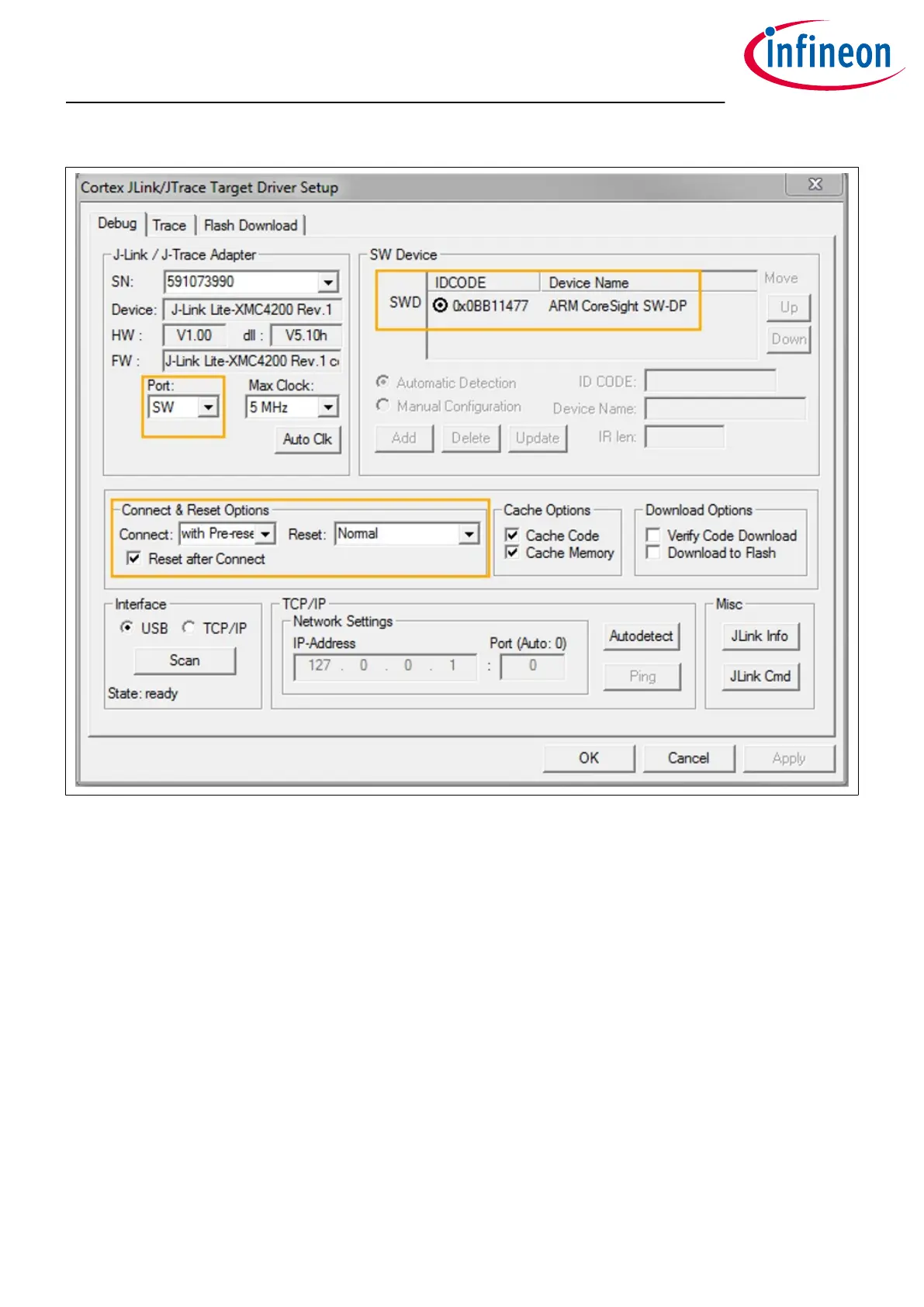
Task: Select the Debug tab
Action: click(x=117, y=224)
